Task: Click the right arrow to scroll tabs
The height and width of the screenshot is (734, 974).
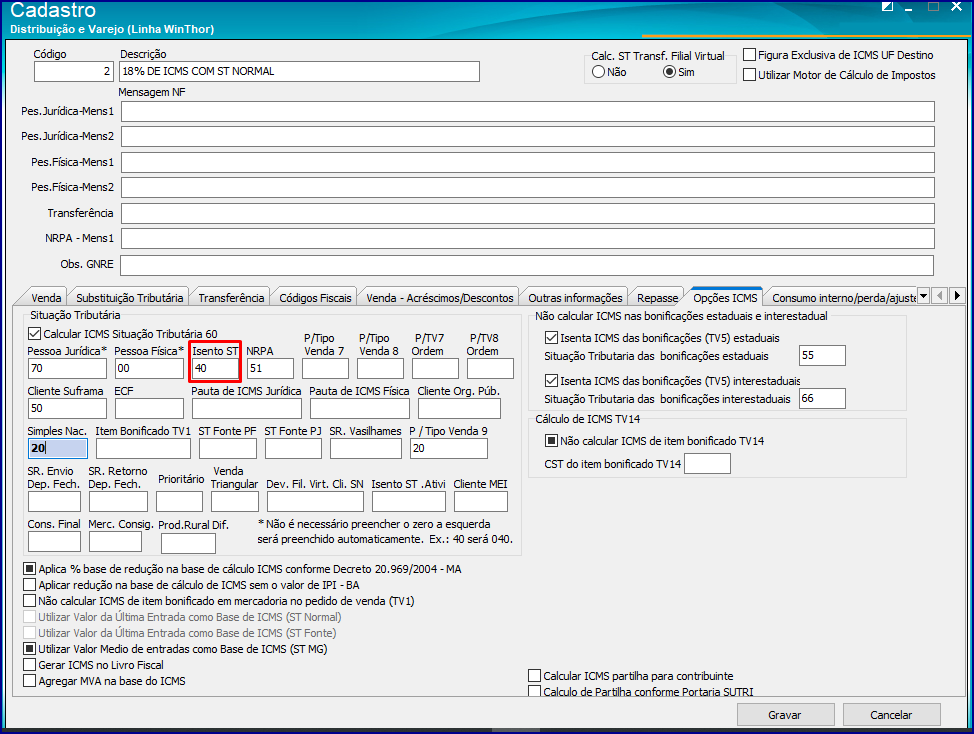Action: point(957,296)
